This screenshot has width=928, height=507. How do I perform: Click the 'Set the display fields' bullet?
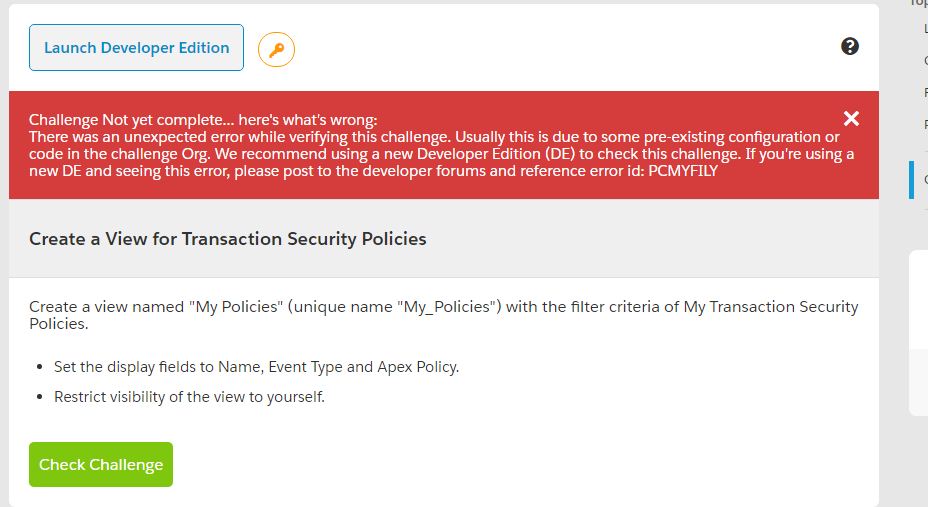point(256,367)
